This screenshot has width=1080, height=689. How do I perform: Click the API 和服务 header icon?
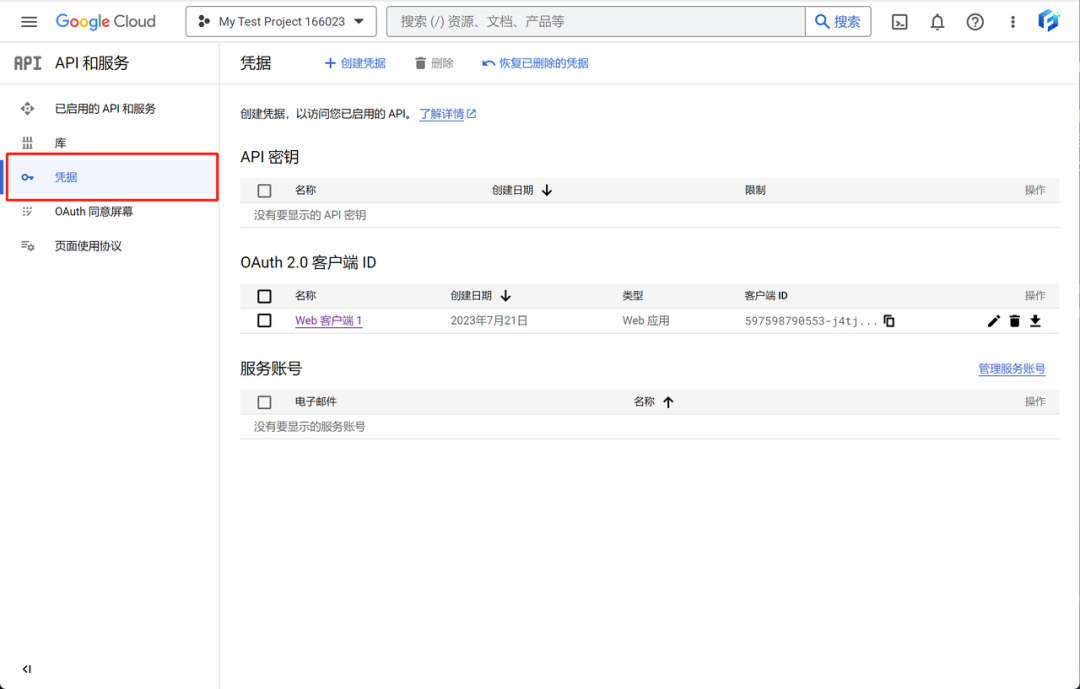[x=28, y=63]
